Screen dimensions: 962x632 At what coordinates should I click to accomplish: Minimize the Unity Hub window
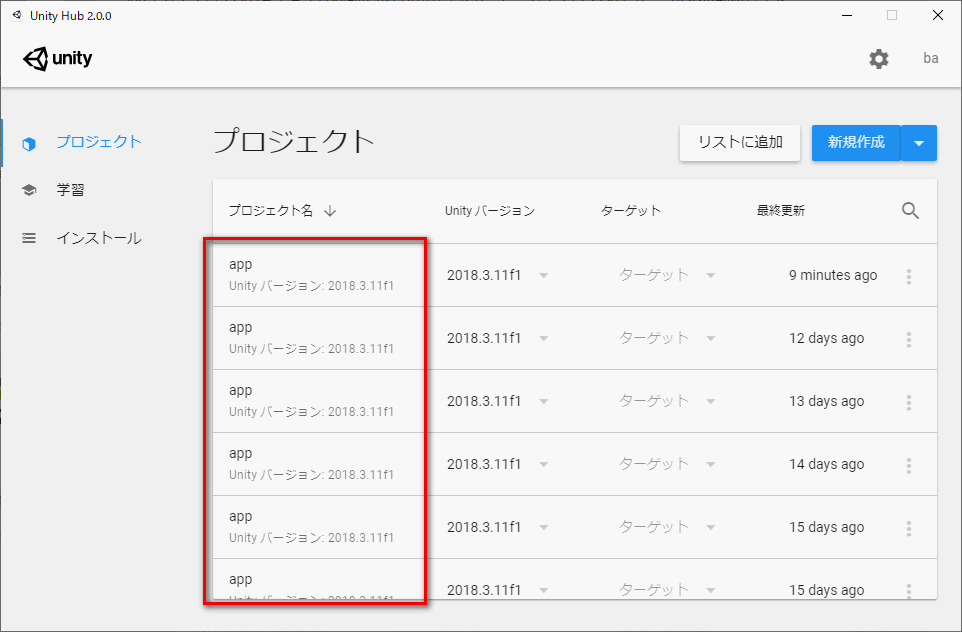[847, 15]
